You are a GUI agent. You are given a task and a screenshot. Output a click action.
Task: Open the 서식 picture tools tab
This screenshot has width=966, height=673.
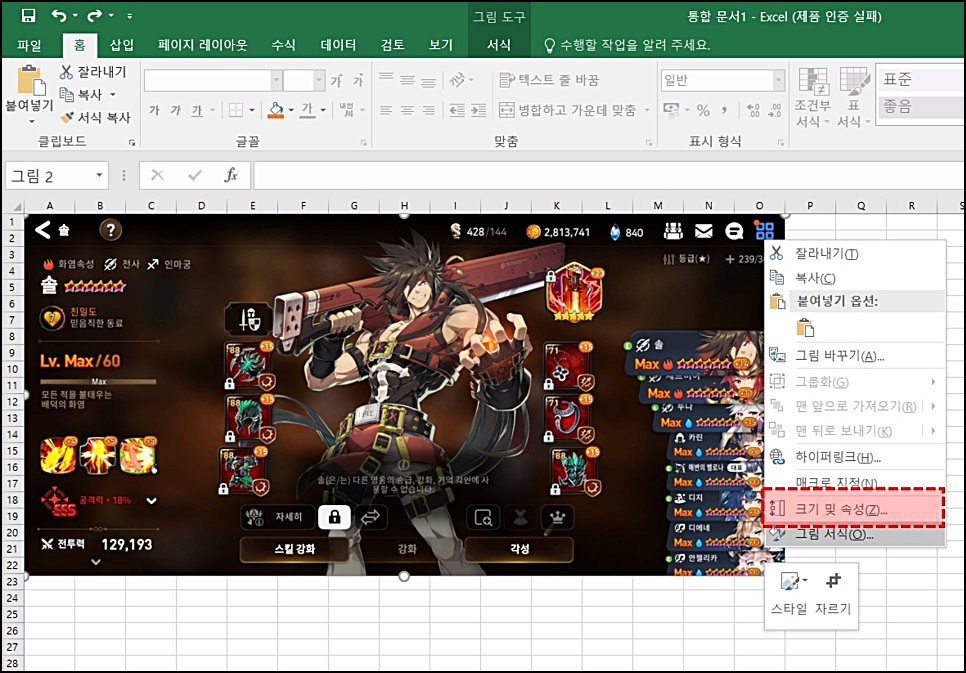point(498,45)
